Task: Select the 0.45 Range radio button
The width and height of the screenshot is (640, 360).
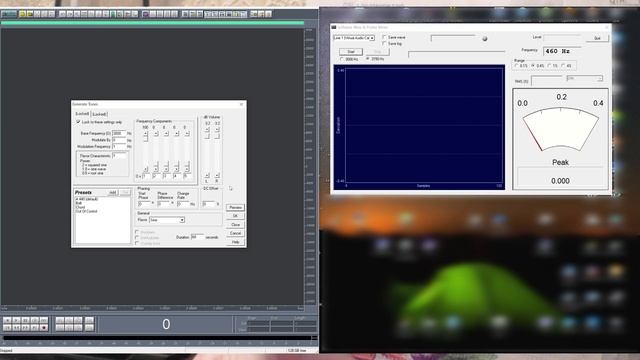Action: point(533,65)
